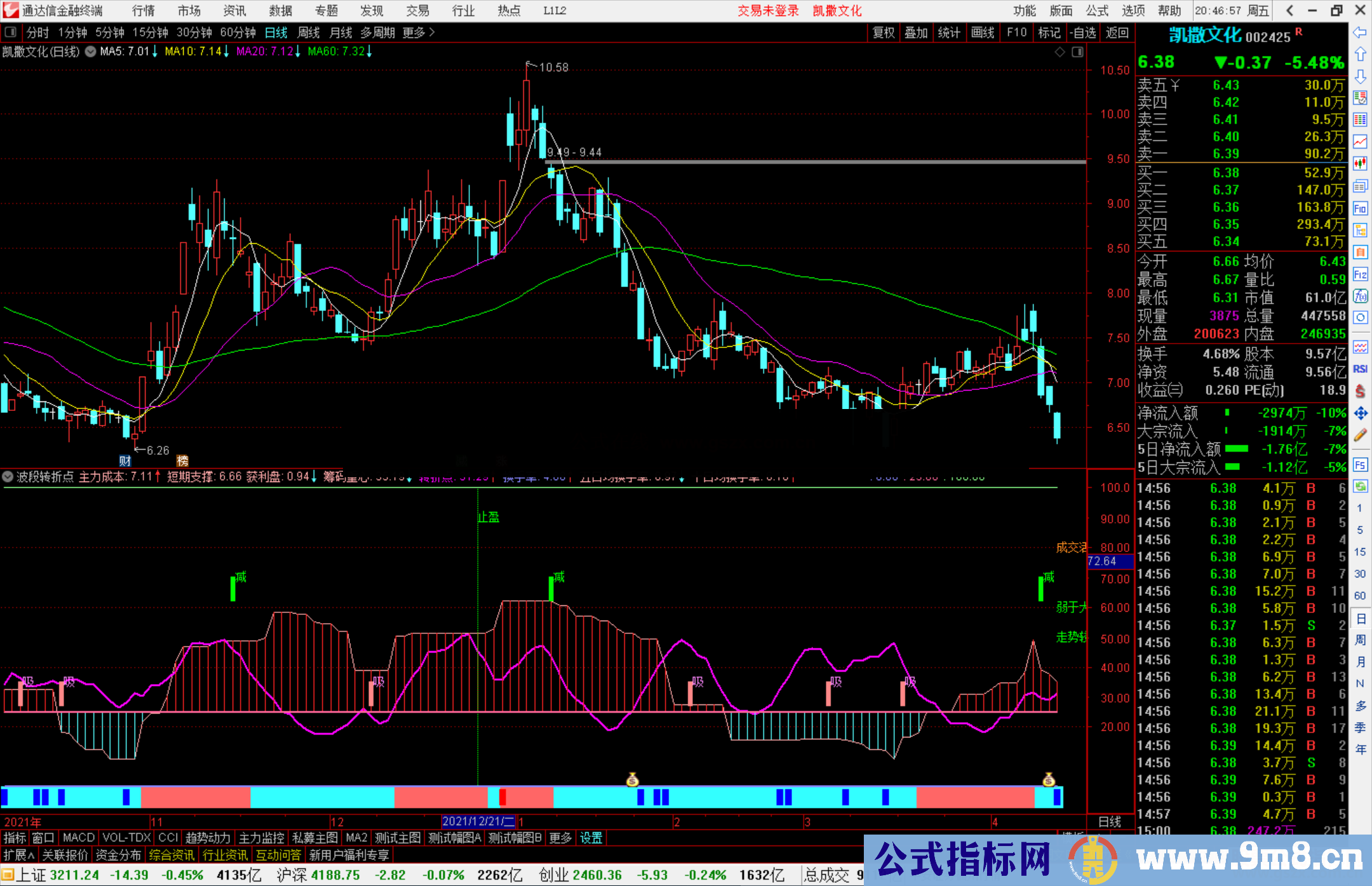Viewport: 1372px width, 886px height.
Task: Click the four-way move arrows icon
Action: (1360, 413)
